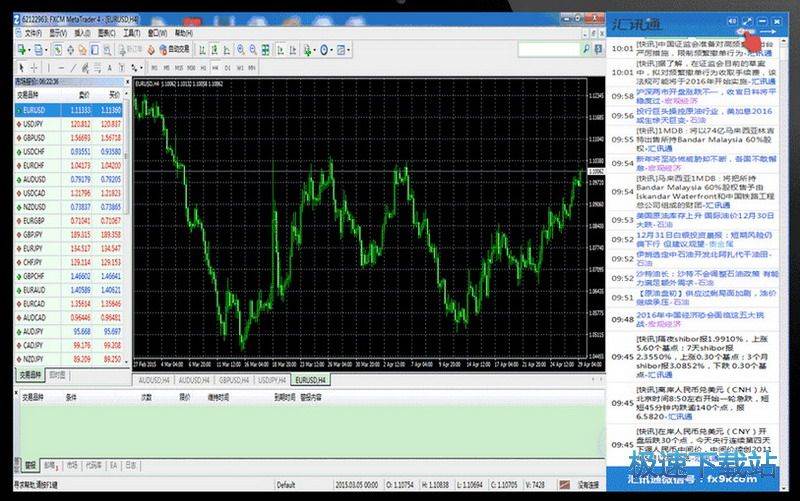Select the equidistant channel tool
Screen dimensions: 800x501
click(x=85, y=68)
